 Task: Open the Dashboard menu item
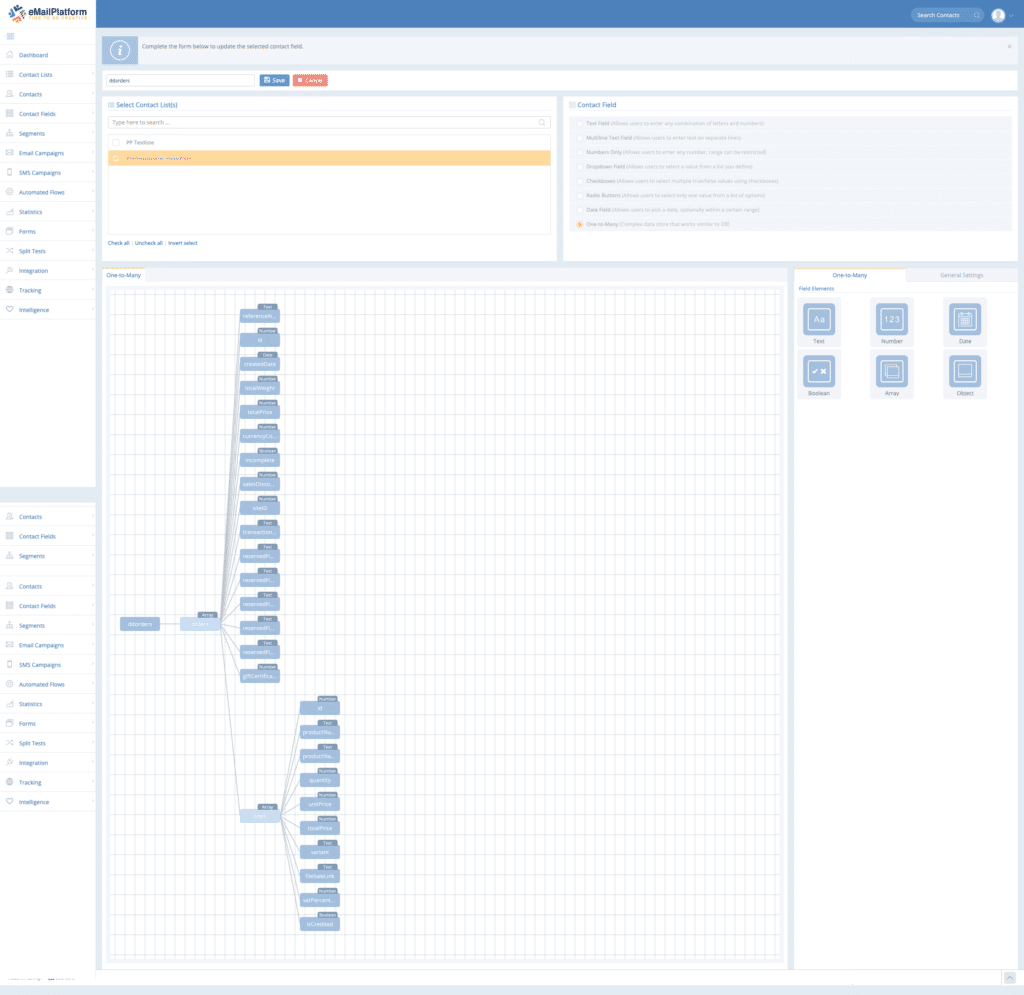pyautogui.click(x=48, y=55)
